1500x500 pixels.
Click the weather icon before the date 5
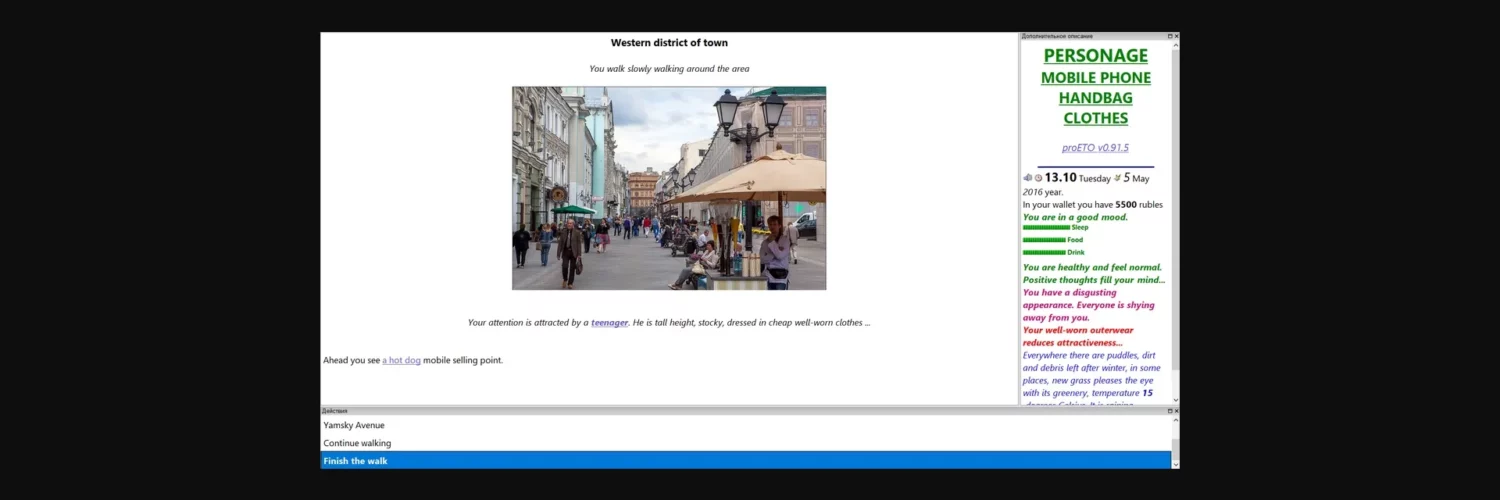coord(1115,178)
